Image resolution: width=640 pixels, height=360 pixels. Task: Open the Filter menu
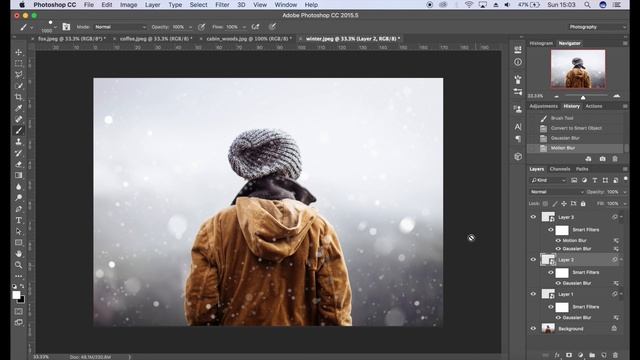222,5
